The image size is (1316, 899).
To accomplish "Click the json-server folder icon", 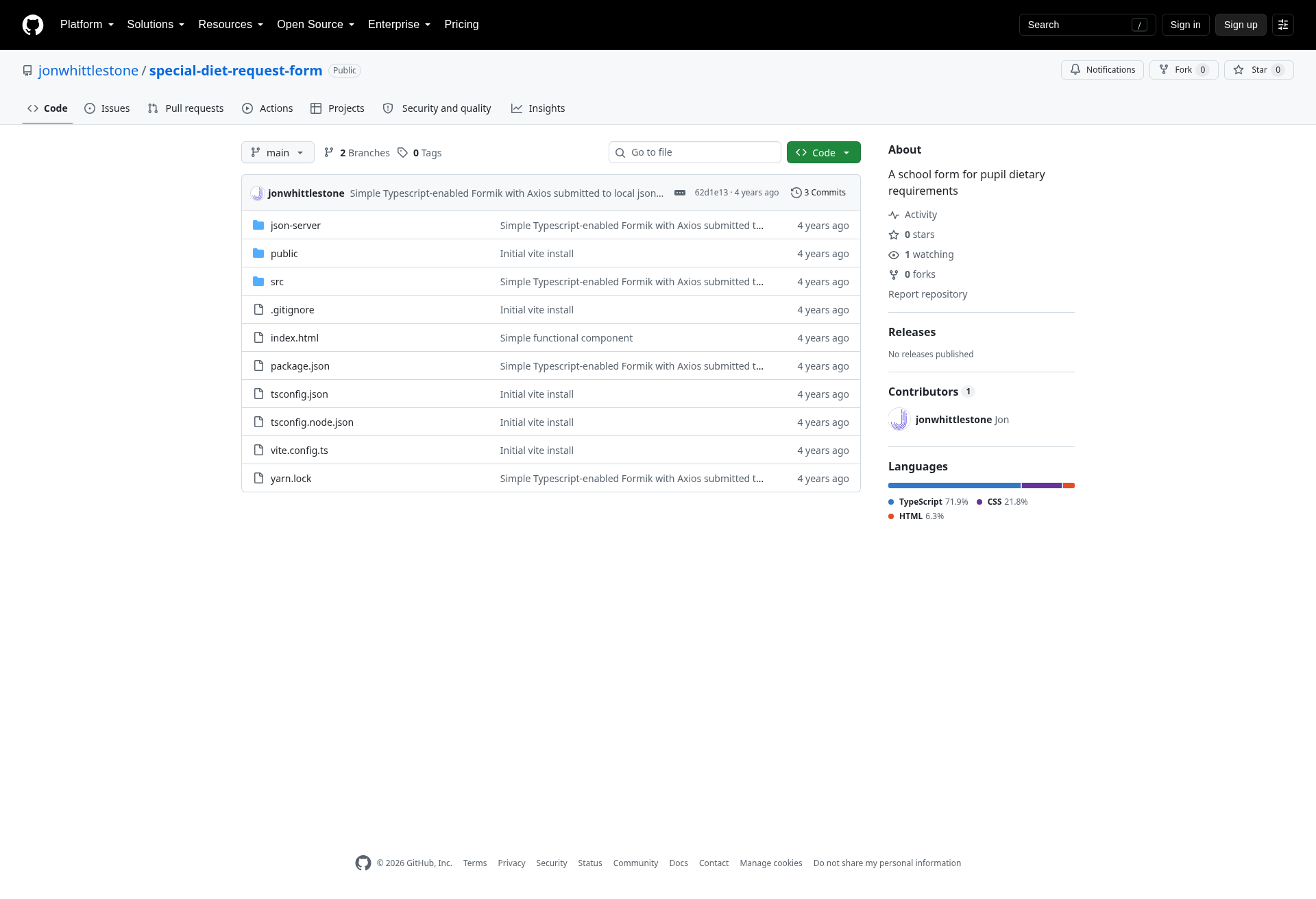I will (x=258, y=226).
